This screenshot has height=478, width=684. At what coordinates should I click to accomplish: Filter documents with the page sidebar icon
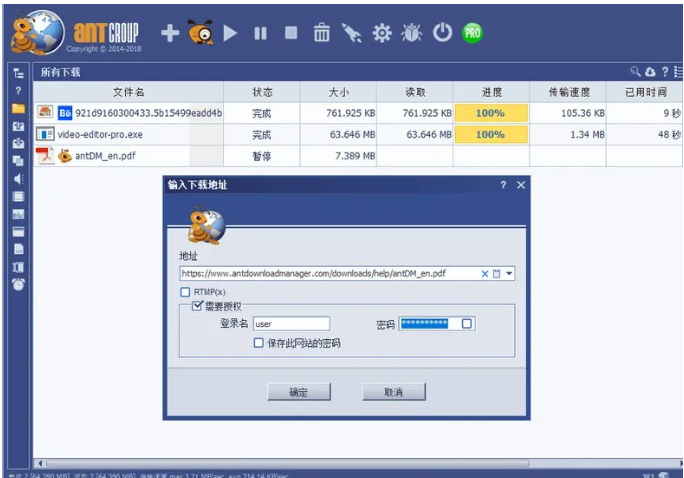coord(18,249)
